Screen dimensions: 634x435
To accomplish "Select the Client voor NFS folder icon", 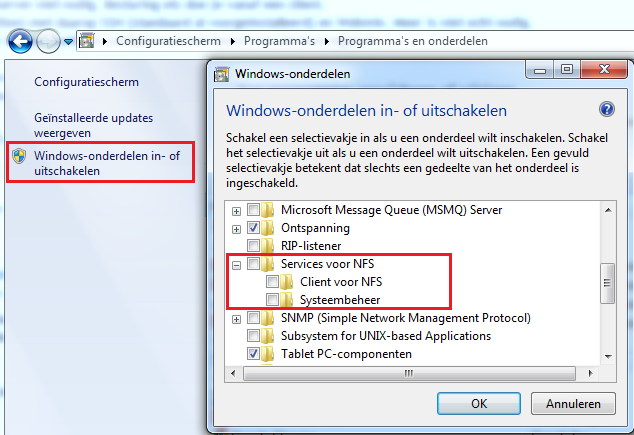I will point(287,282).
